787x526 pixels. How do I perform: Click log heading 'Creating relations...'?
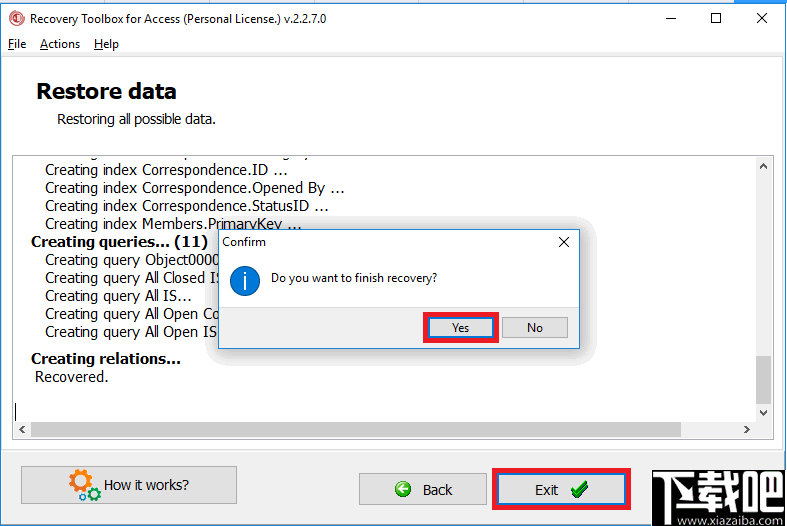[106, 359]
